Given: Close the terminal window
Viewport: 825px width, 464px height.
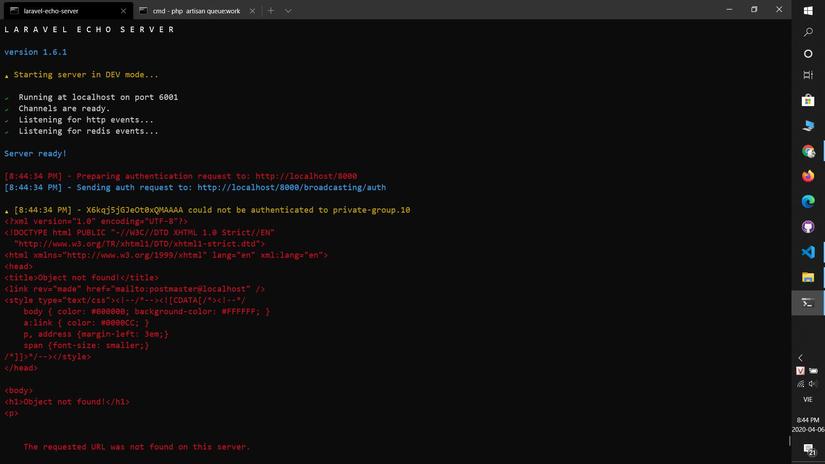Looking at the screenshot, I should tap(779, 9).
